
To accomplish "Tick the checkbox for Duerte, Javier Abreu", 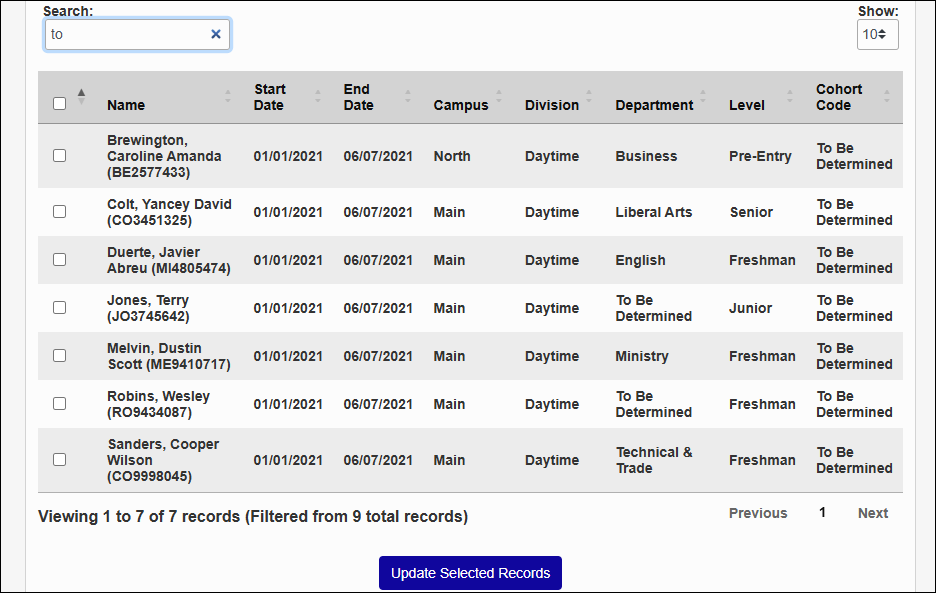I will click(59, 260).
